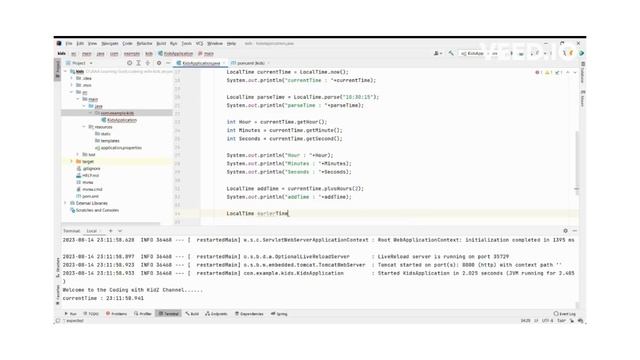640x360 pixels.
Task: Click the user account icon in toolbar
Action: coord(438,53)
